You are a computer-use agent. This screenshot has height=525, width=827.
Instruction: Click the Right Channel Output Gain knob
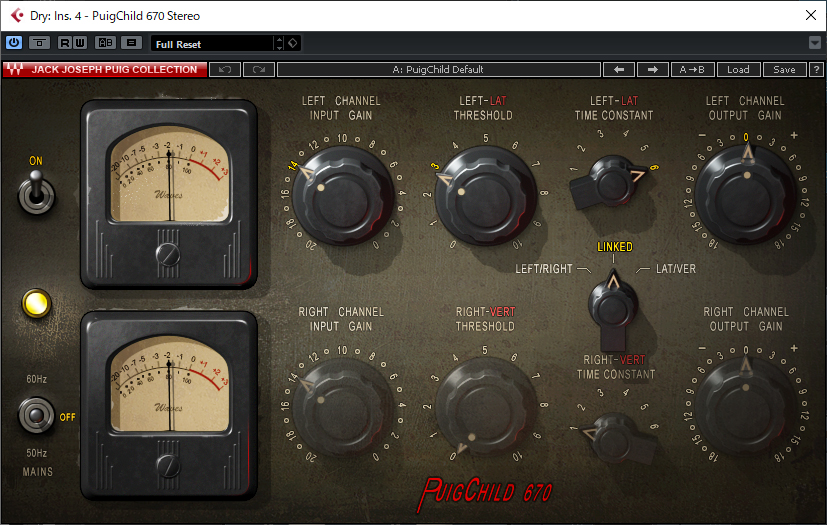[745, 406]
